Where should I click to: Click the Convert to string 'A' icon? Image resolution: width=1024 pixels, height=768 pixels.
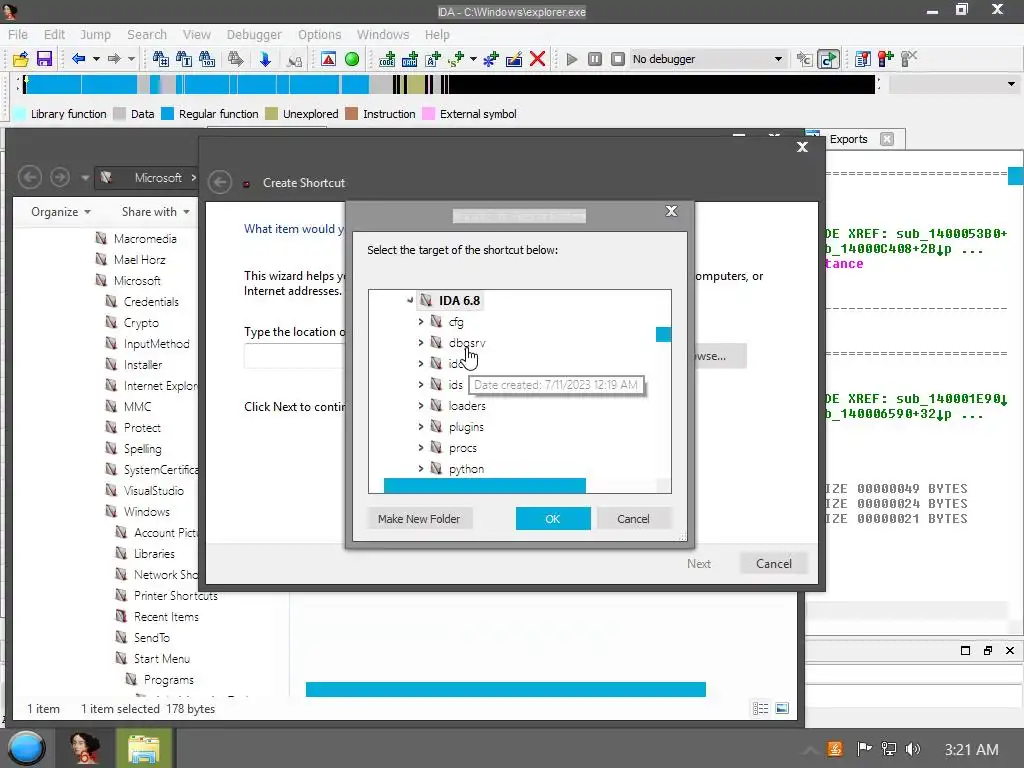[x=433, y=59]
